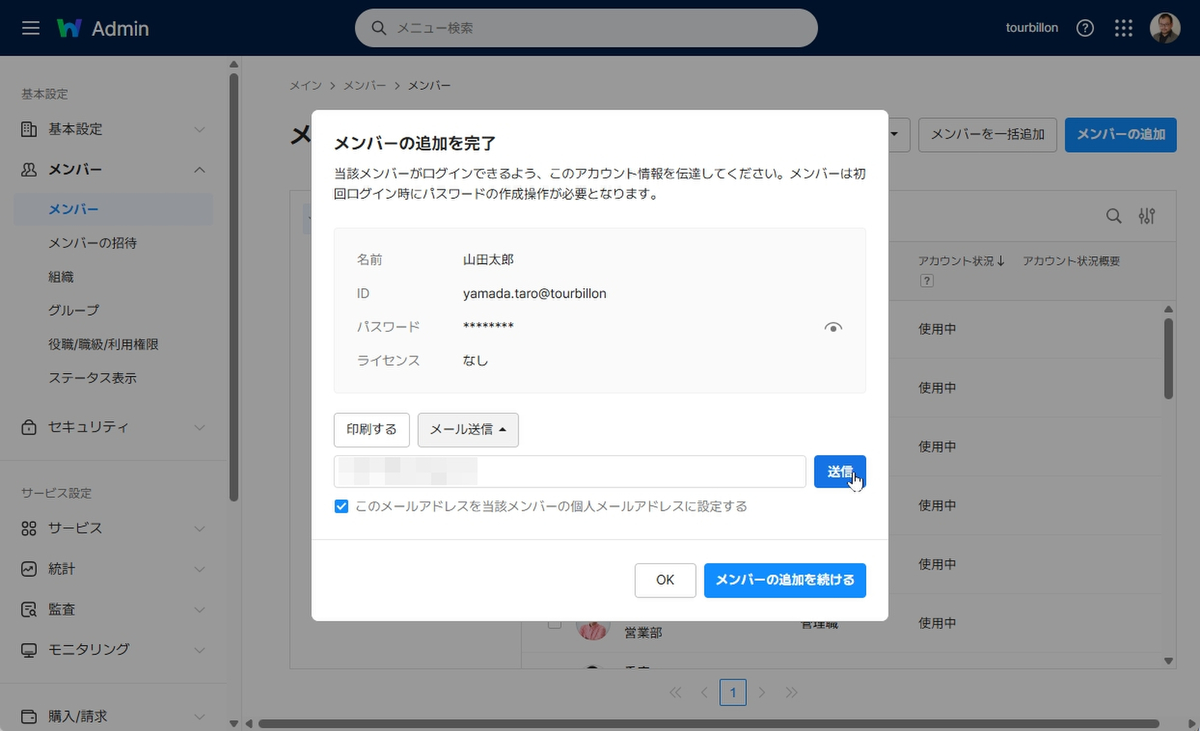Expand the 基本設定 section chevron

pos(199,129)
